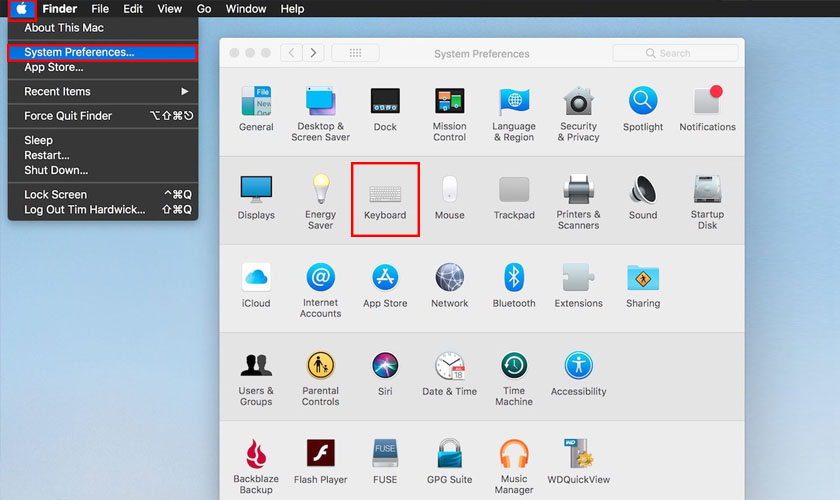
Task: Open the View menu
Action: click(169, 9)
